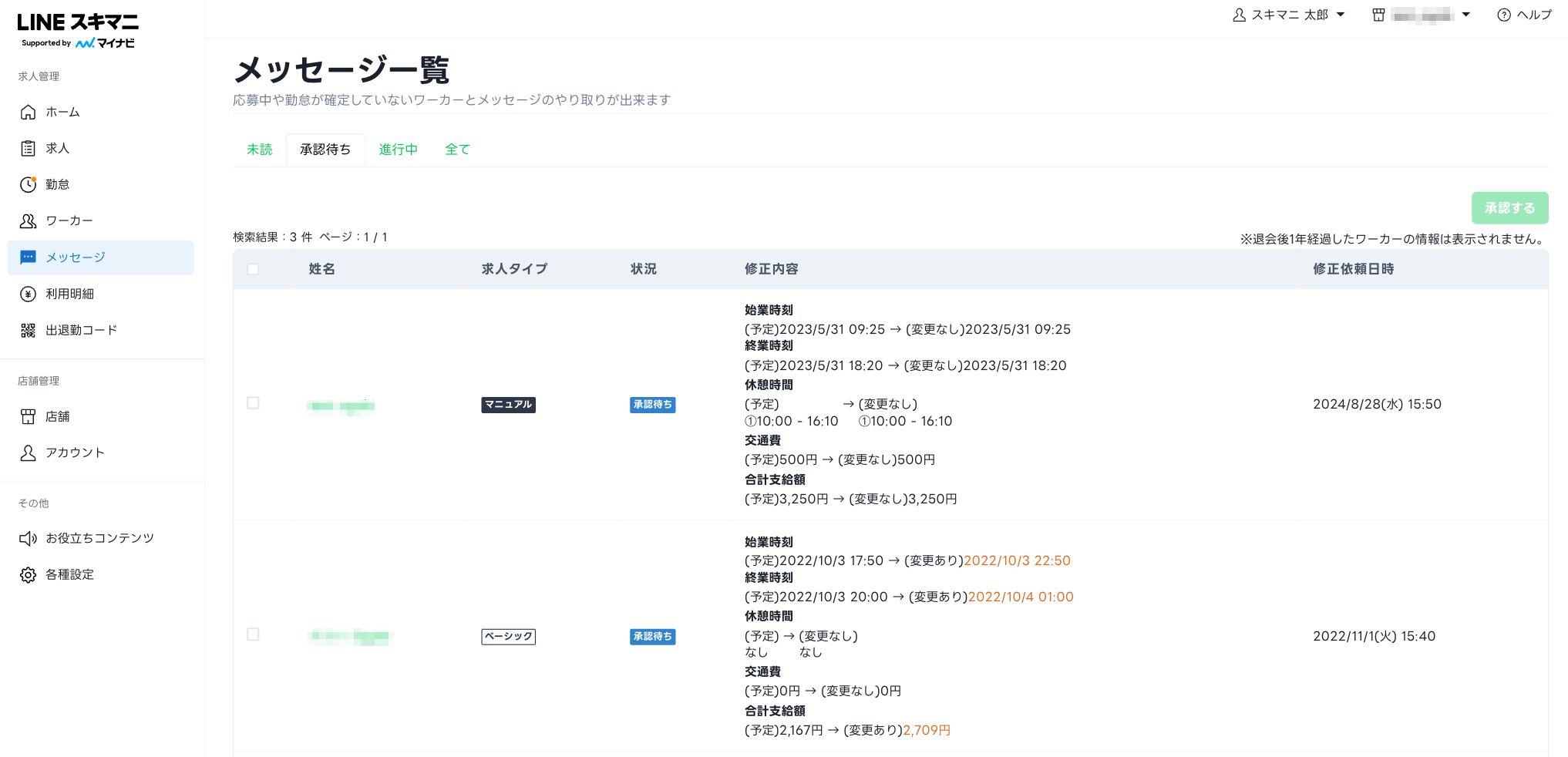
Task: Click the 承認待ち status badge on the first row
Action: click(652, 404)
